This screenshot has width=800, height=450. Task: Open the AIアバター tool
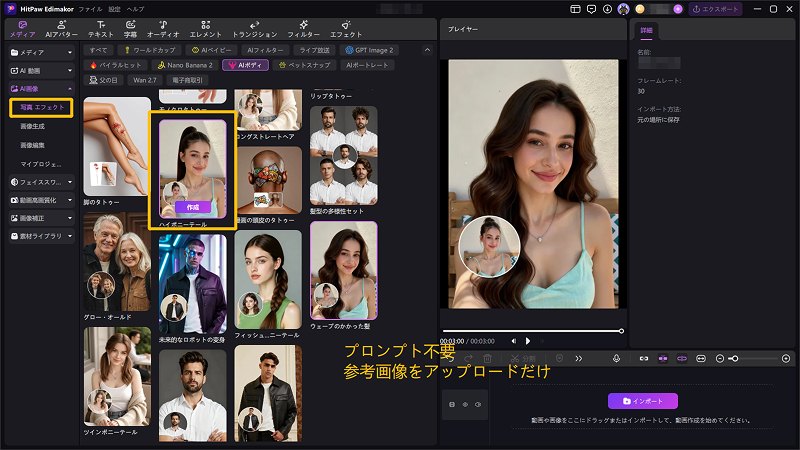[61, 29]
